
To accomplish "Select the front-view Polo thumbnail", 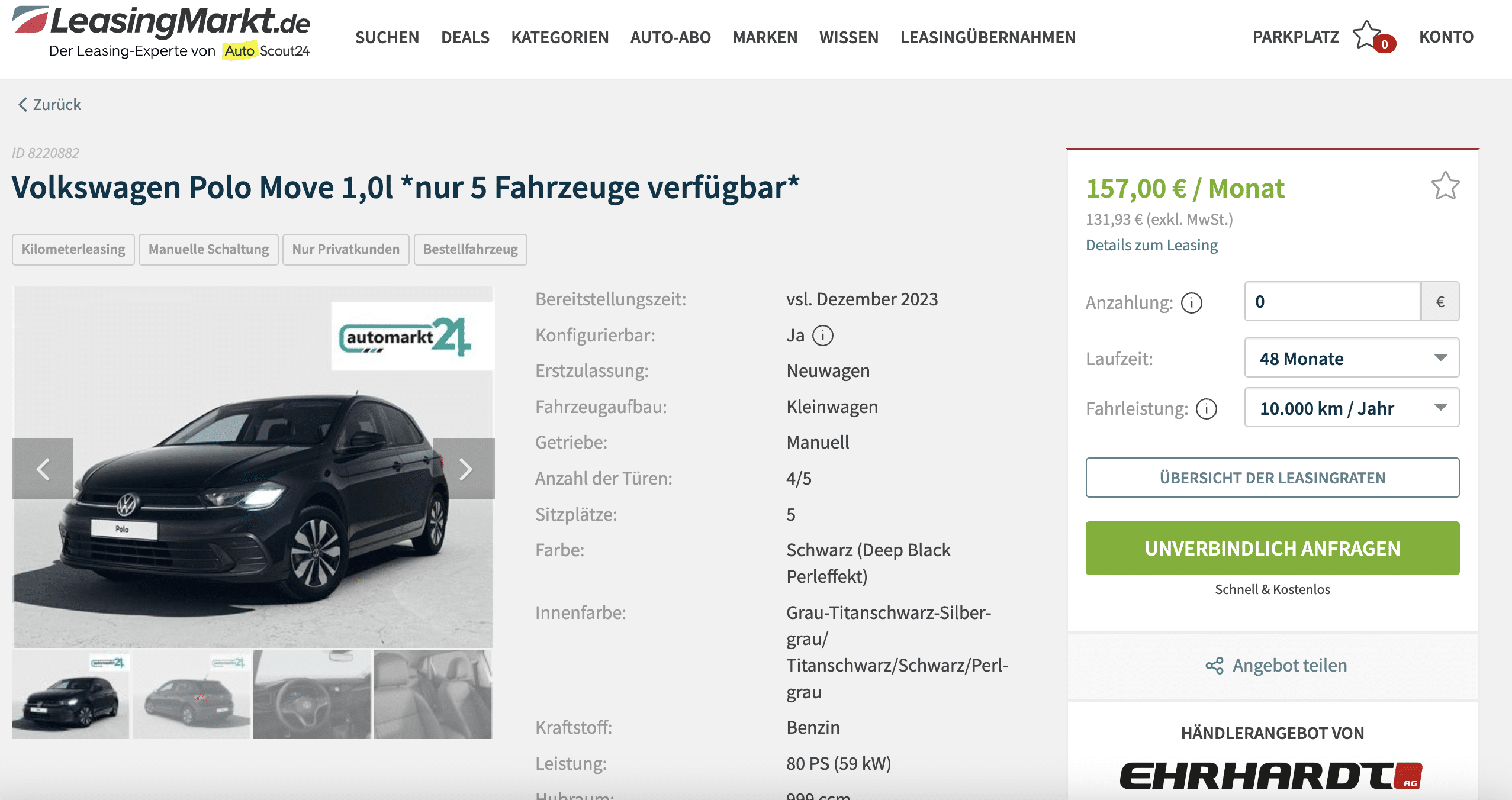I will 70,695.
